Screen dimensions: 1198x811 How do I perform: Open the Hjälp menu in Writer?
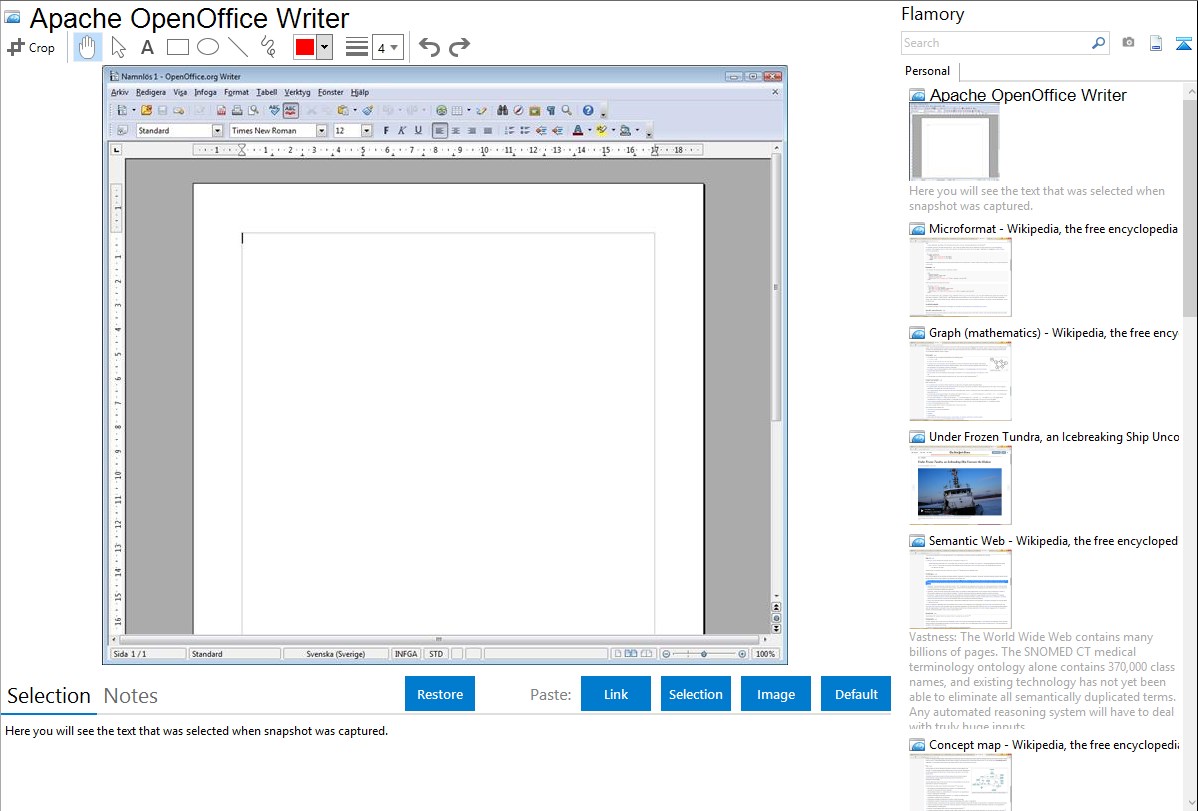[x=360, y=92]
